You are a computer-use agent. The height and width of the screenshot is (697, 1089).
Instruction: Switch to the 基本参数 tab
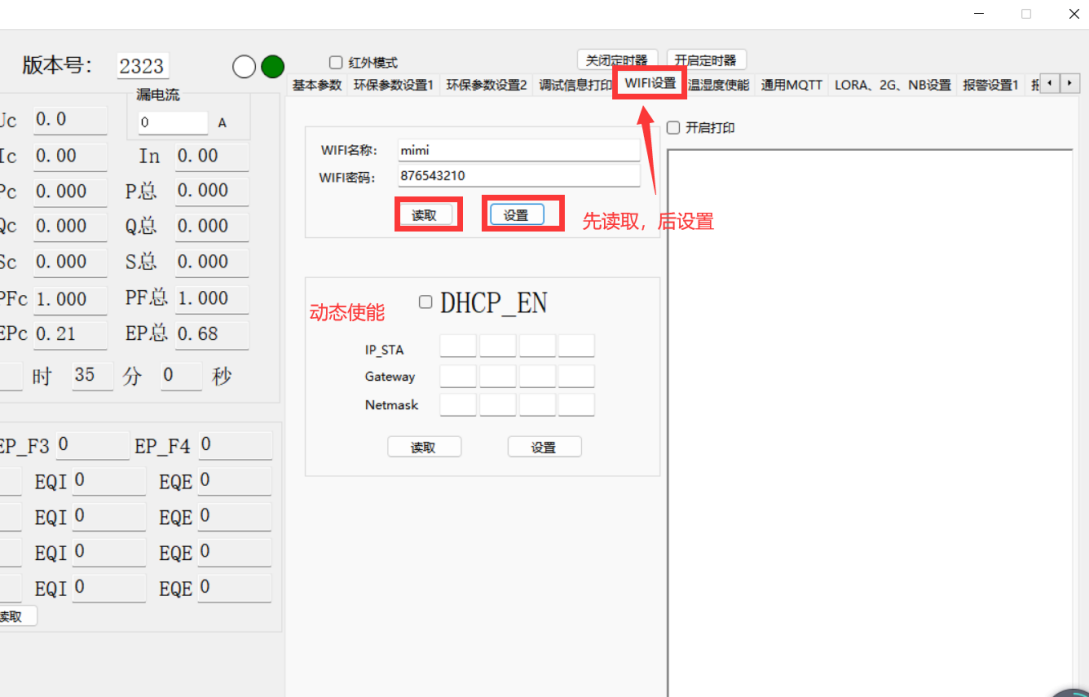click(x=317, y=85)
